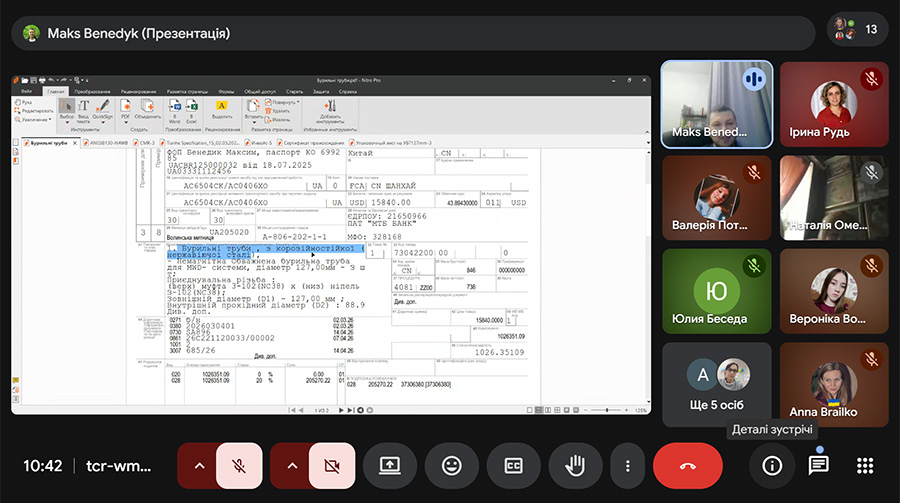Image resolution: width=900 pixels, height=503 pixels.
Task: Click Anna Brailko's video tile
Action: tap(833, 384)
